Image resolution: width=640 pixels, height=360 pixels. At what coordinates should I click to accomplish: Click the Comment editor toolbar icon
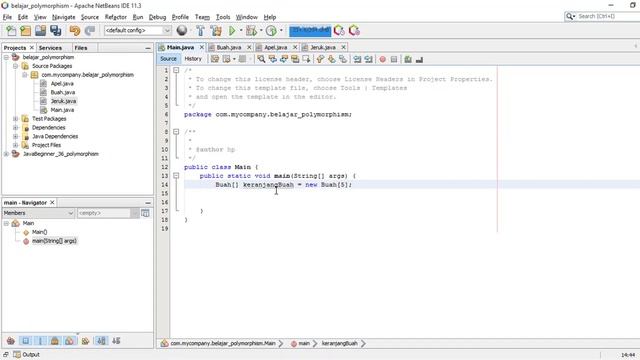(408, 60)
